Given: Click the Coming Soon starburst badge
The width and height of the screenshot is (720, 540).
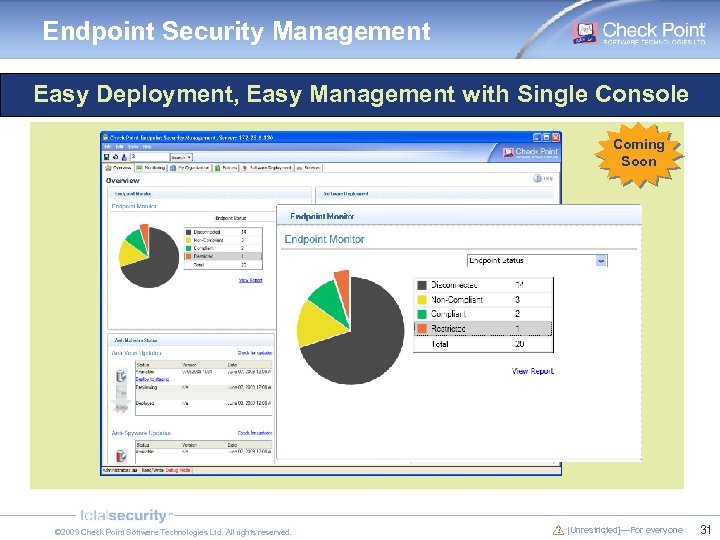Looking at the screenshot, I should (639, 154).
